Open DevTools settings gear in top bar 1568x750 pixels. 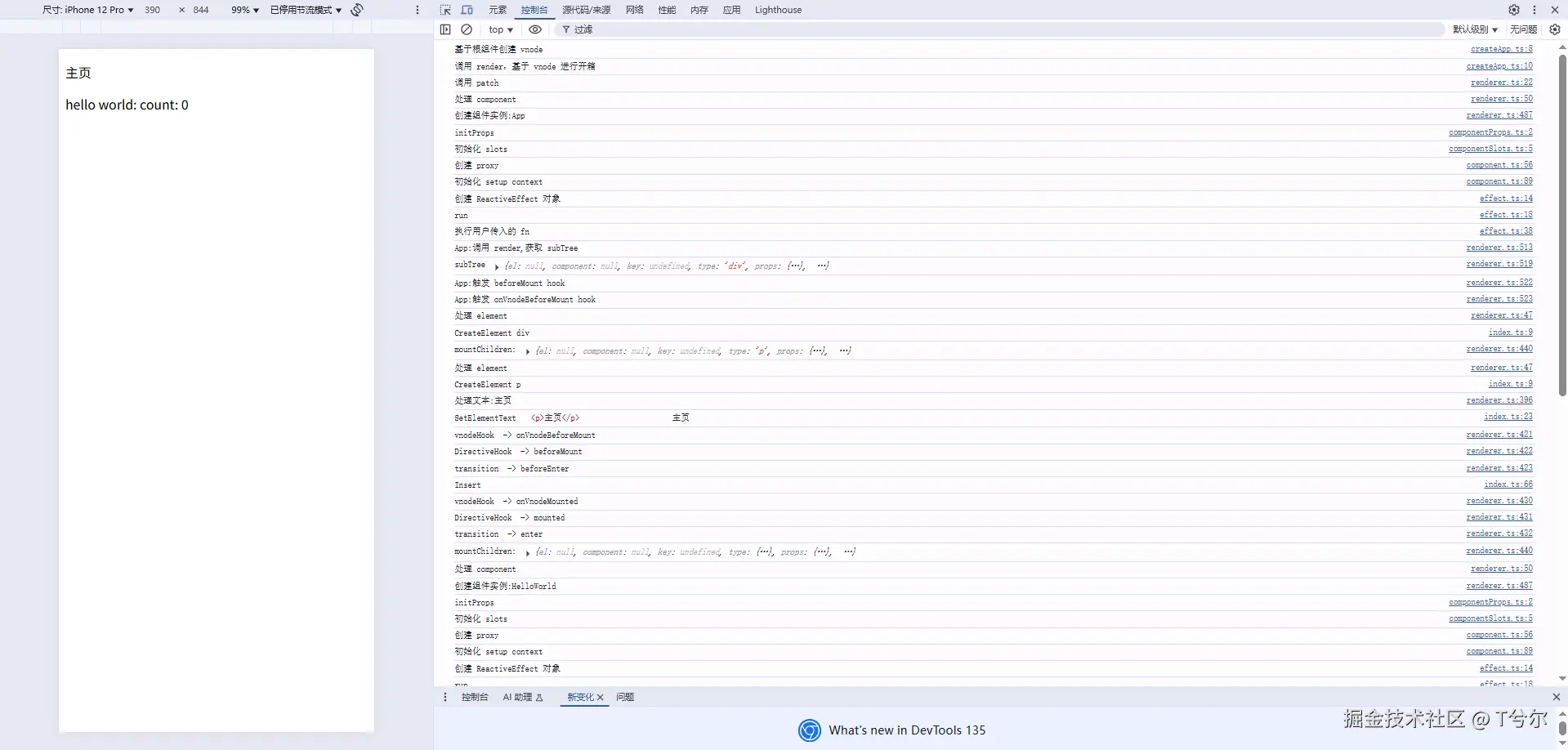[x=1514, y=10]
